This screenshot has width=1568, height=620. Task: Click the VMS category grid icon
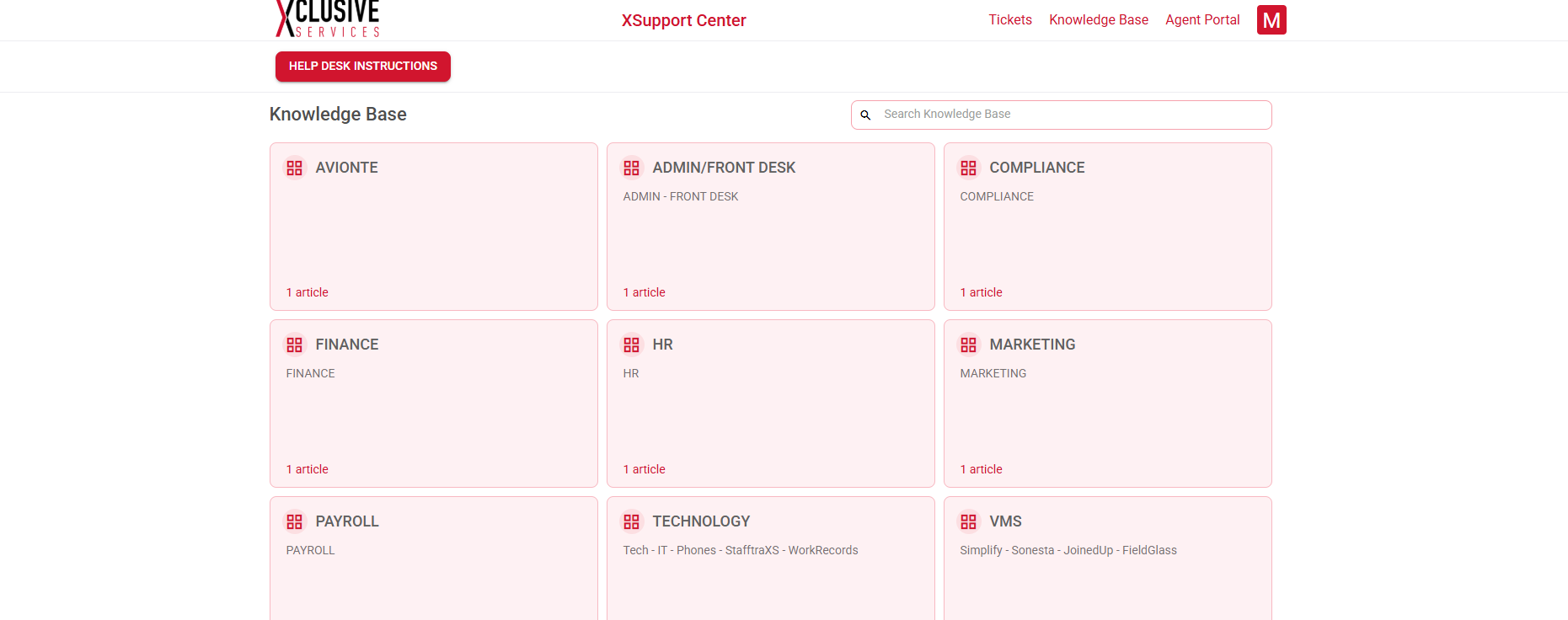[968, 522]
